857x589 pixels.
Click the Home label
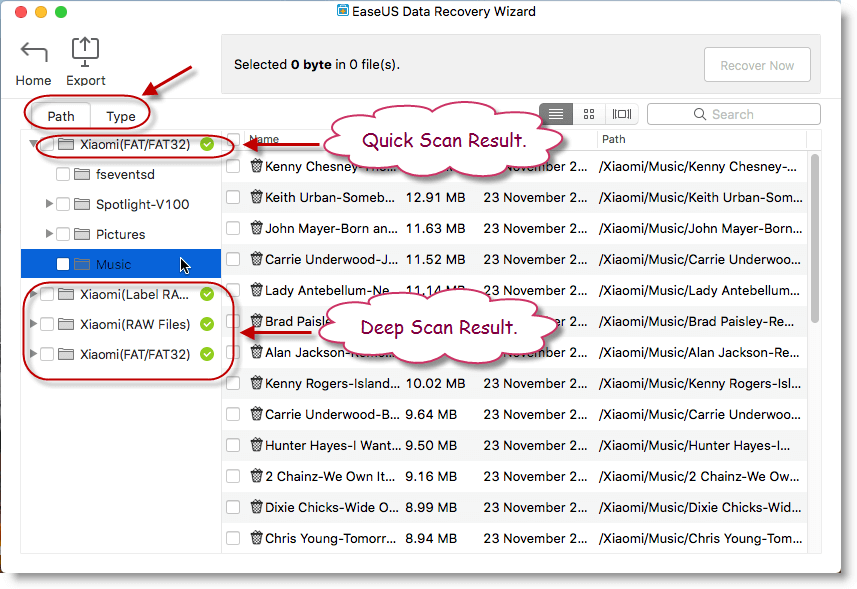pyautogui.click(x=33, y=80)
